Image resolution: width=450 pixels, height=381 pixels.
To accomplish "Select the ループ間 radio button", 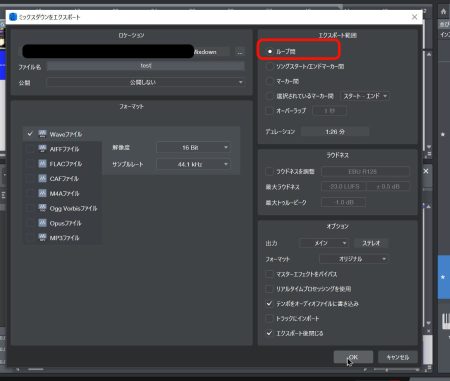I will click(x=270, y=52).
